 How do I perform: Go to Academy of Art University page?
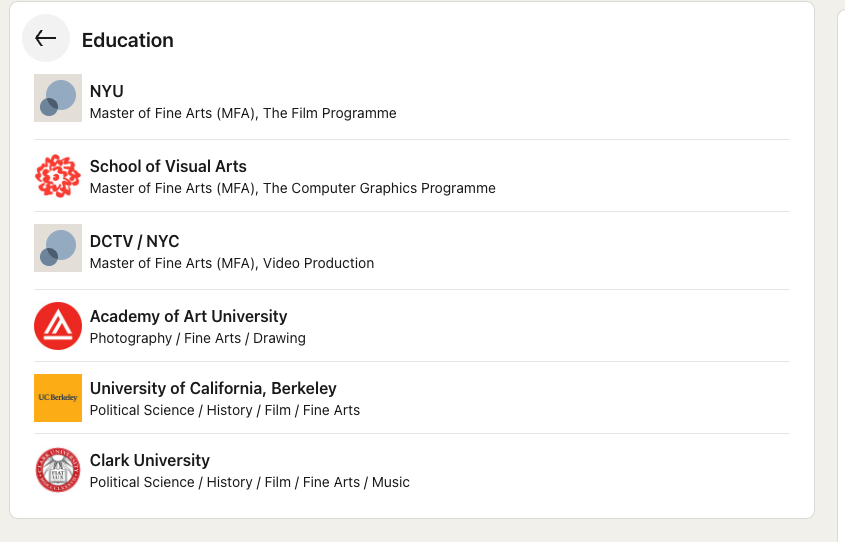tap(188, 316)
